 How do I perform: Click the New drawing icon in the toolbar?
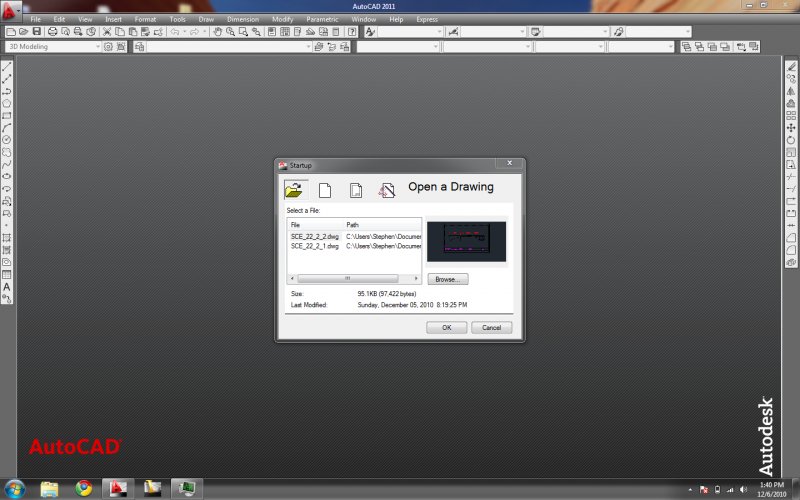10,32
